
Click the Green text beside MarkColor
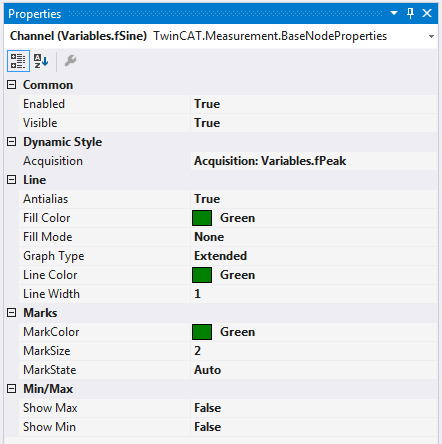tap(237, 332)
